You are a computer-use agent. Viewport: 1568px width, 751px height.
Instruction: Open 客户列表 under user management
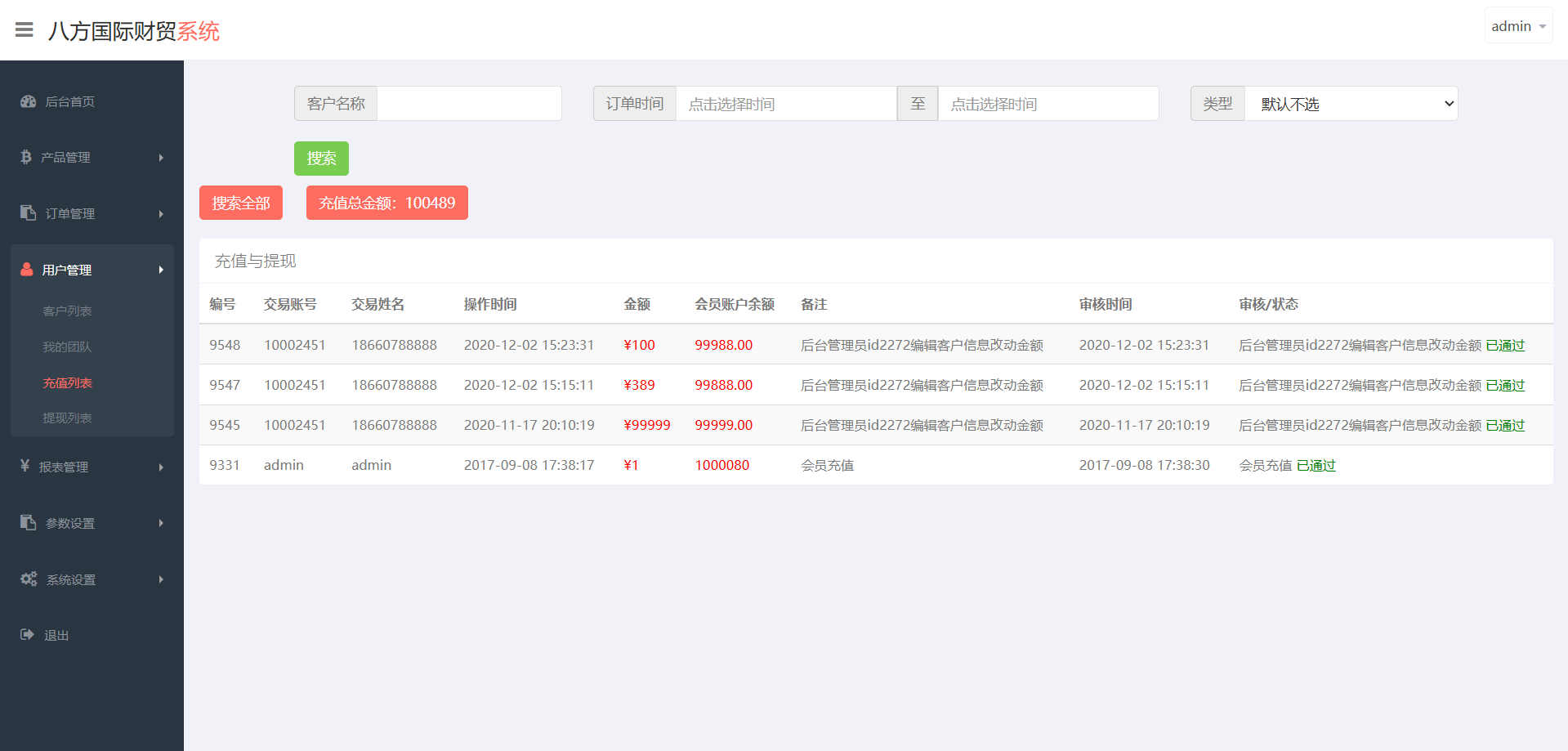pyautogui.click(x=67, y=311)
